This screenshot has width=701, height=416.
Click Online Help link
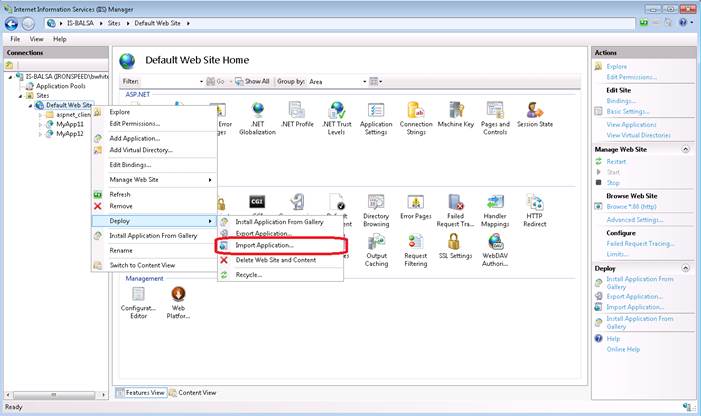coord(623,349)
